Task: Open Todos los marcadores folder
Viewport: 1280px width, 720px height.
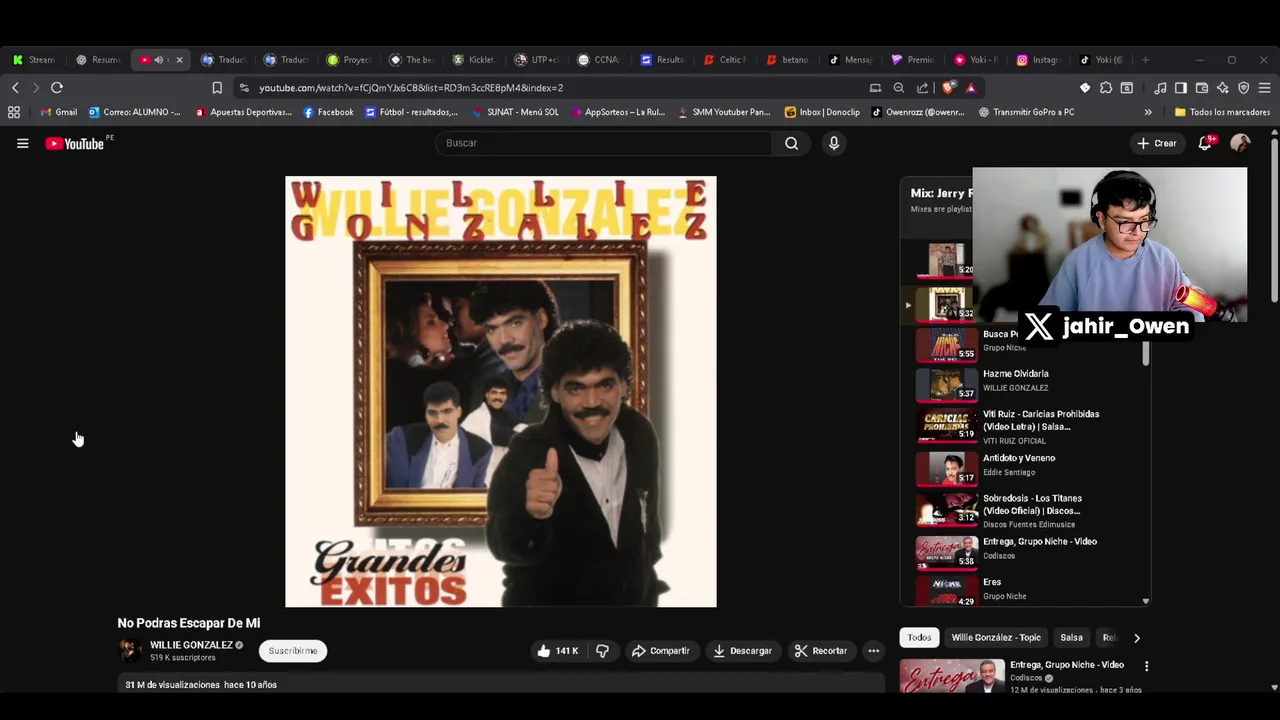Action: pos(1222,112)
